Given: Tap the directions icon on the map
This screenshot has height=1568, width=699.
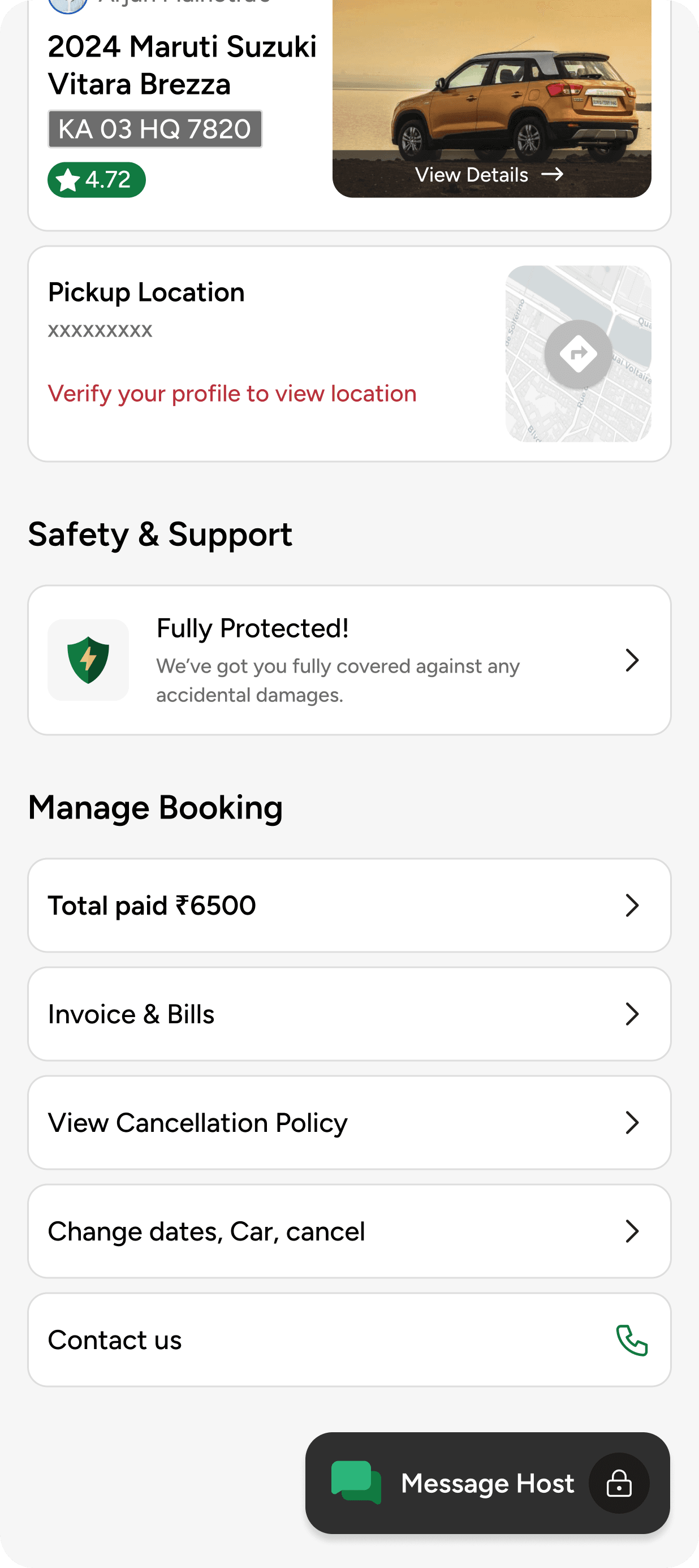Looking at the screenshot, I should (578, 354).
